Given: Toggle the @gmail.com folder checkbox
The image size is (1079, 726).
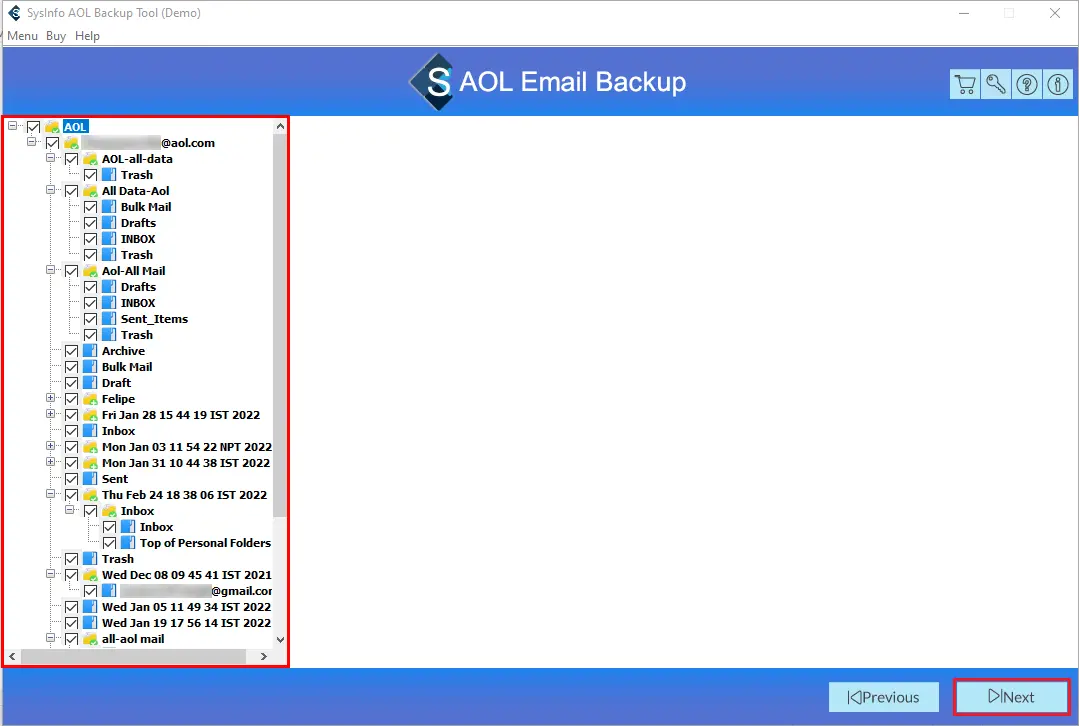Looking at the screenshot, I should tap(90, 591).
